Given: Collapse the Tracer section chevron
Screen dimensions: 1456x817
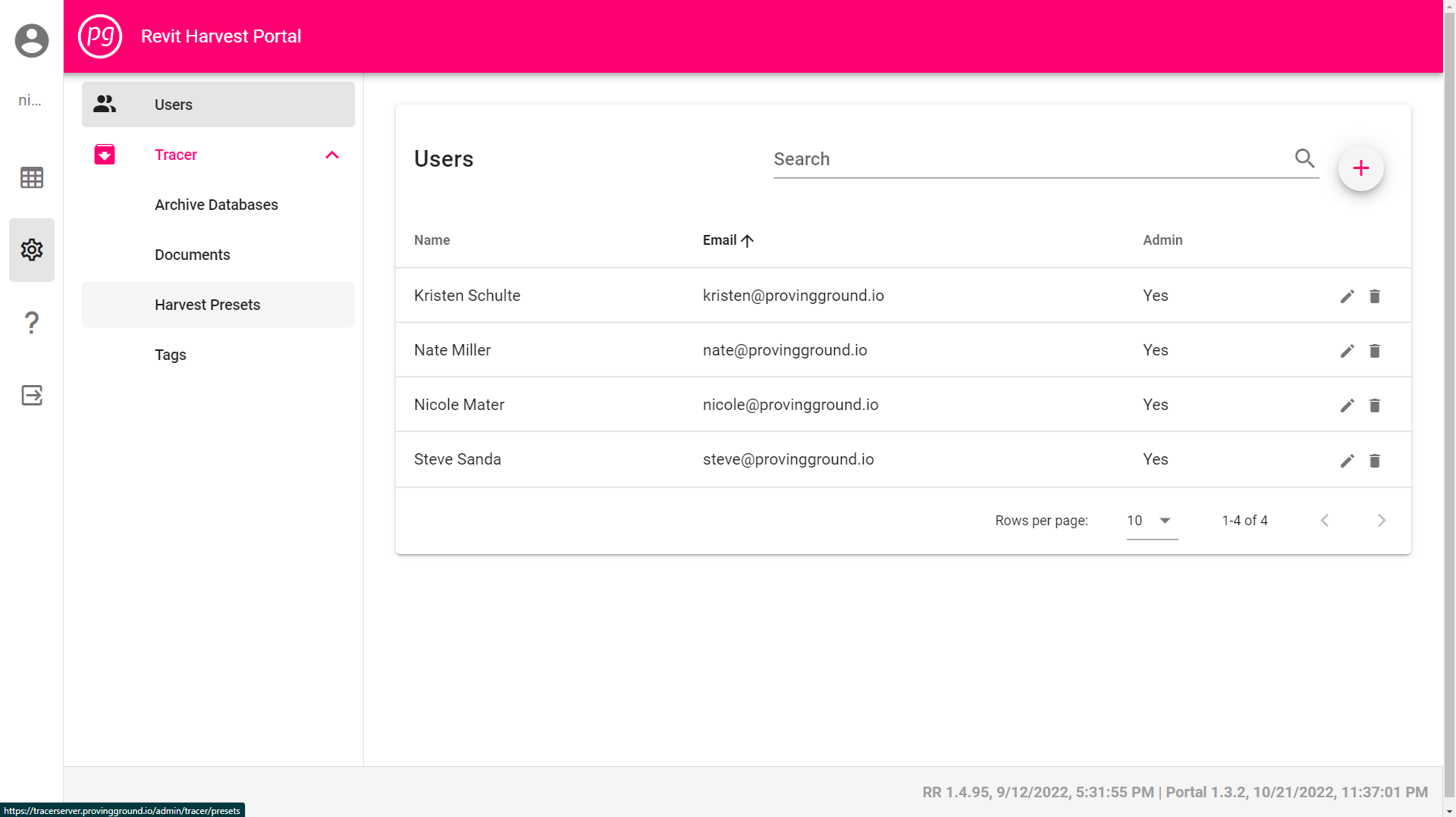Looking at the screenshot, I should point(331,155).
